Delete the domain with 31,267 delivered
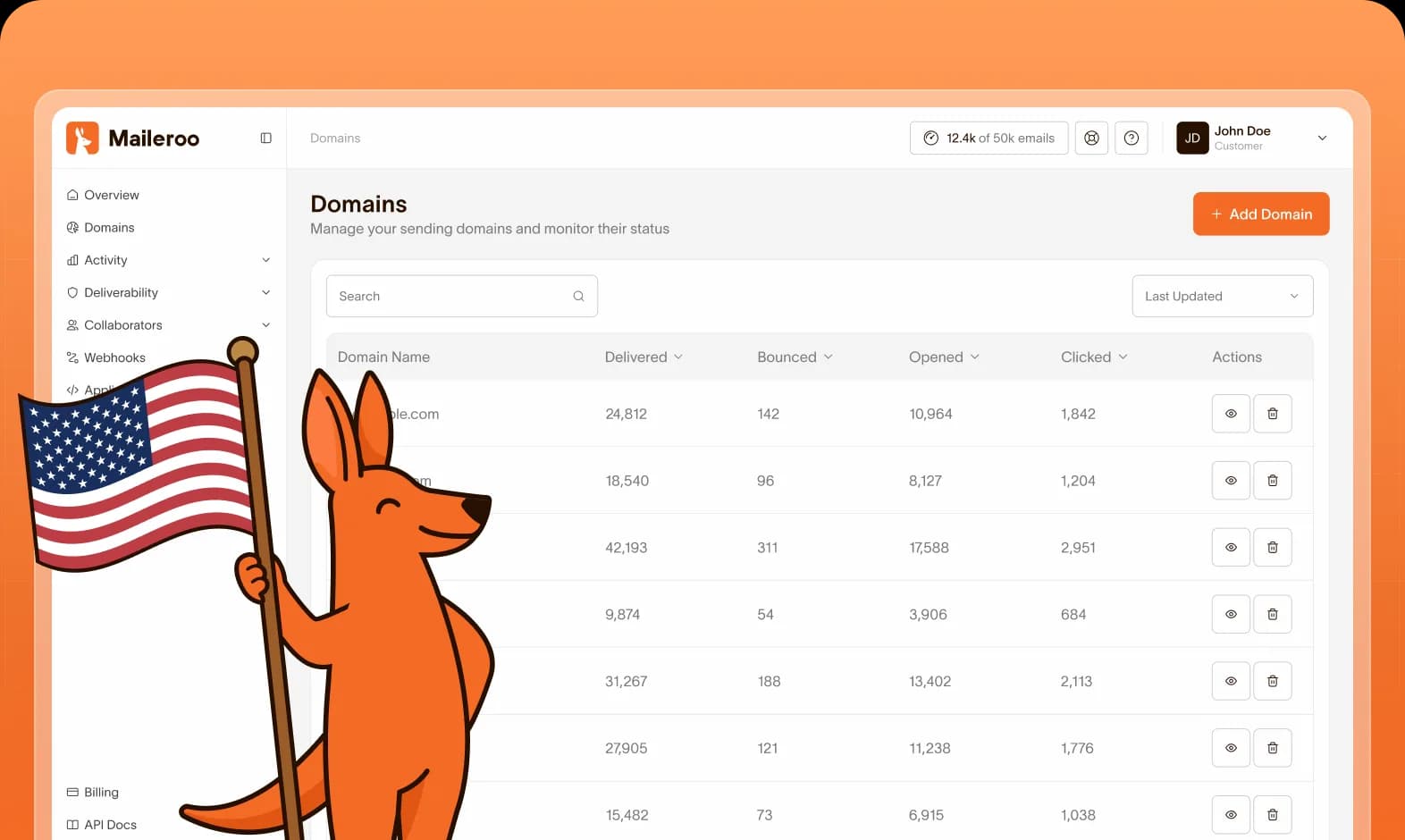Image resolution: width=1405 pixels, height=840 pixels. pos(1273,681)
